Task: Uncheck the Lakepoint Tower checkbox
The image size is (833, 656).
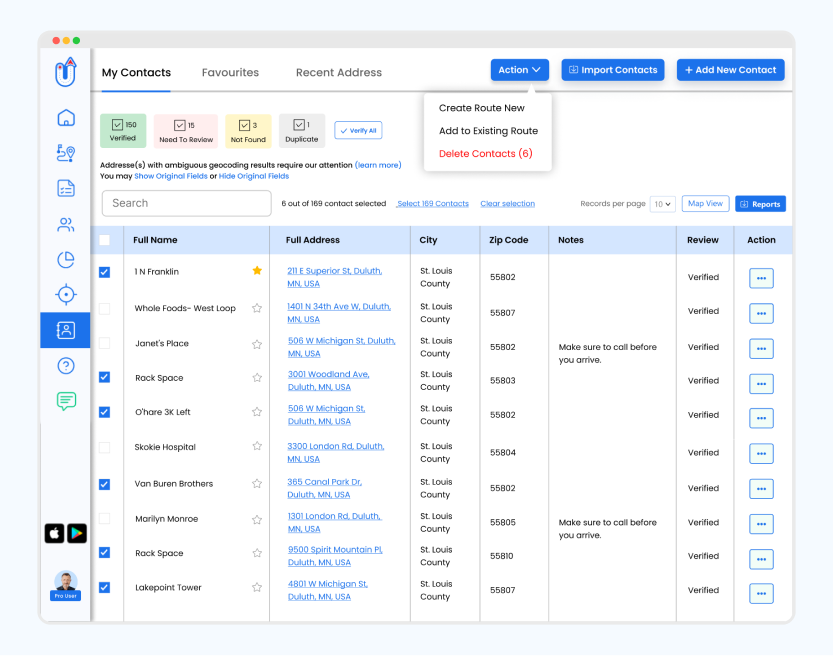Action: point(105,587)
